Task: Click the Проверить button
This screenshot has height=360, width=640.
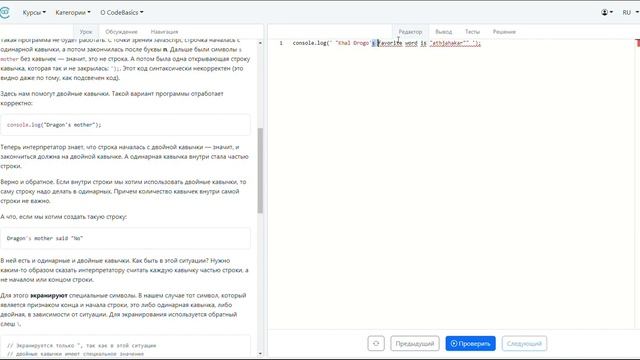Action: (x=471, y=343)
